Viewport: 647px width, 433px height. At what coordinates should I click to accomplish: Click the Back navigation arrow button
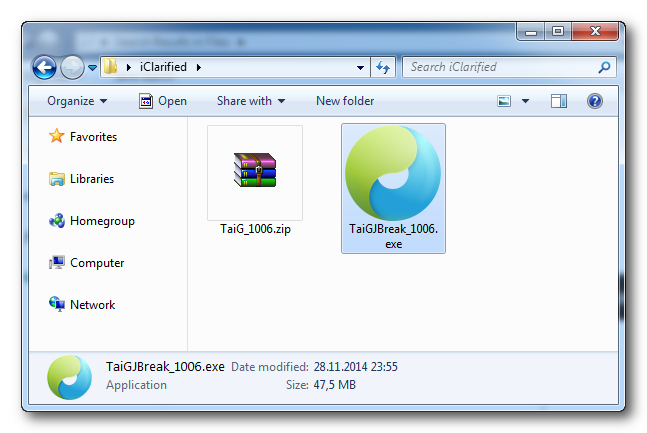(x=45, y=67)
